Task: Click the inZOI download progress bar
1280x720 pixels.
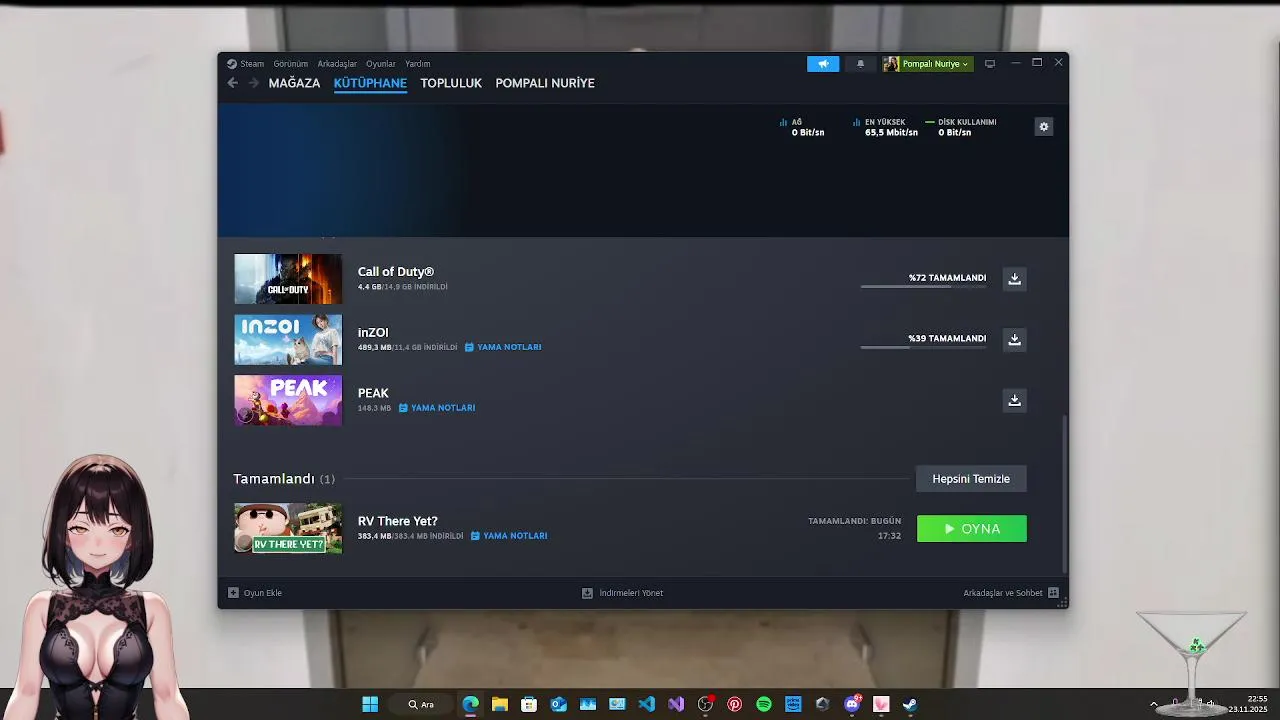Action: [923, 348]
